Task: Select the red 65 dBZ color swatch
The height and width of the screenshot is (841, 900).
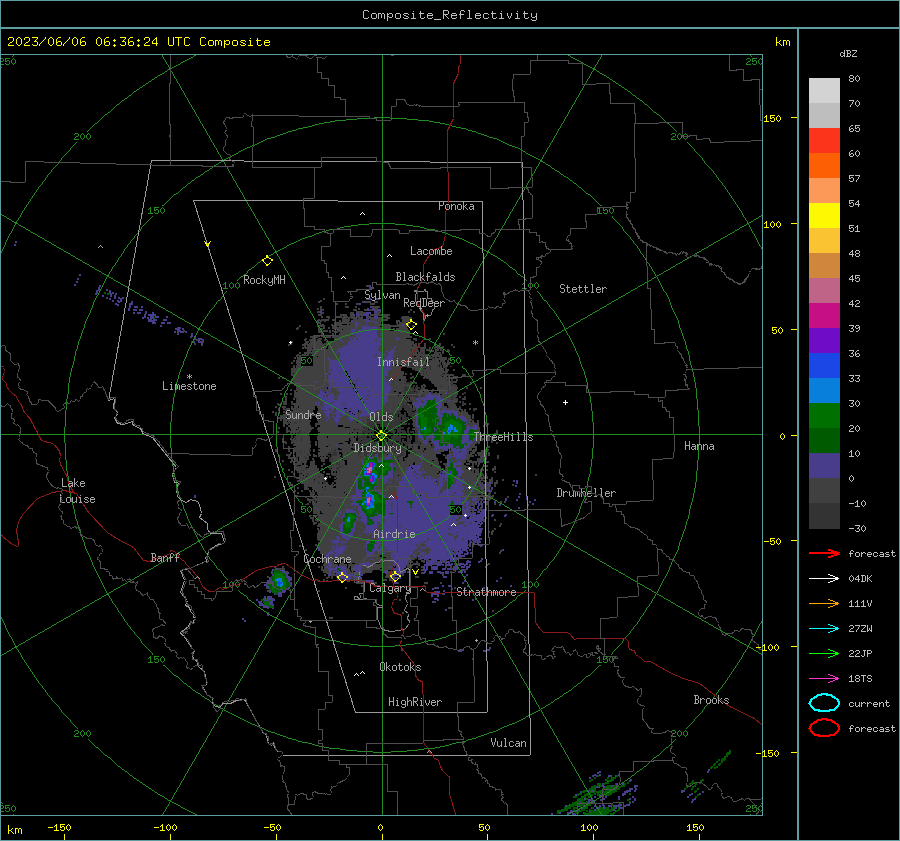Action: (x=824, y=140)
